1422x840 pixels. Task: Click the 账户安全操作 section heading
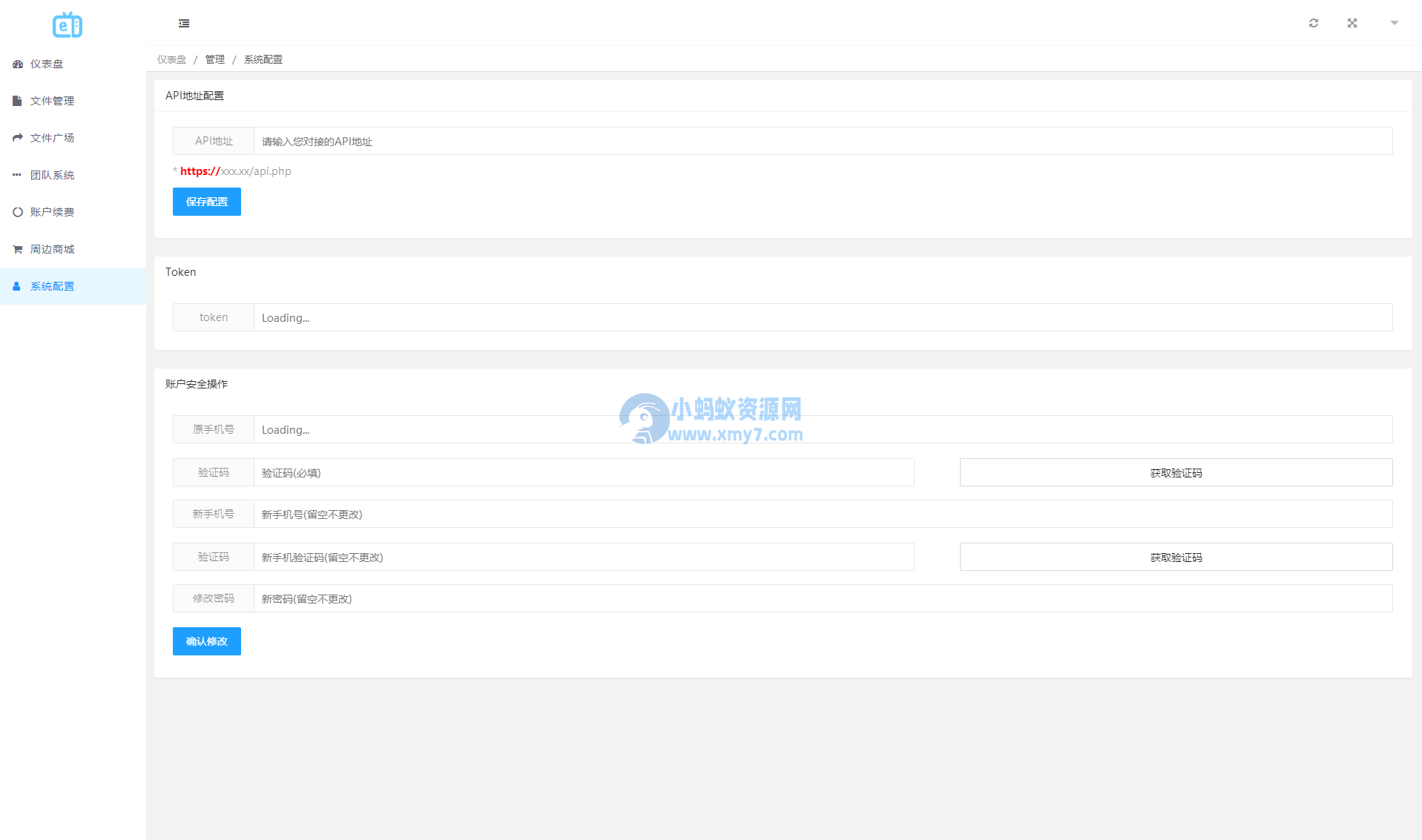pos(197,384)
